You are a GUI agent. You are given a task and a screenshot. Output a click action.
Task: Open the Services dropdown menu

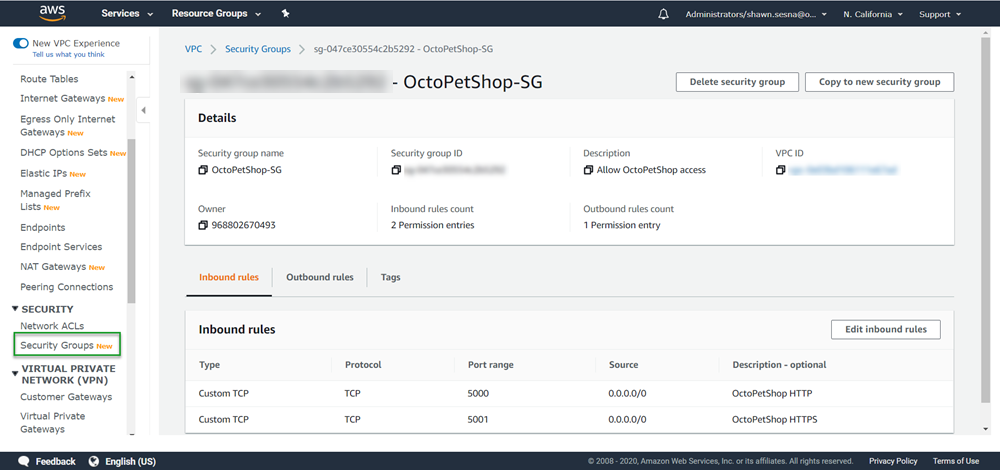tap(128, 13)
